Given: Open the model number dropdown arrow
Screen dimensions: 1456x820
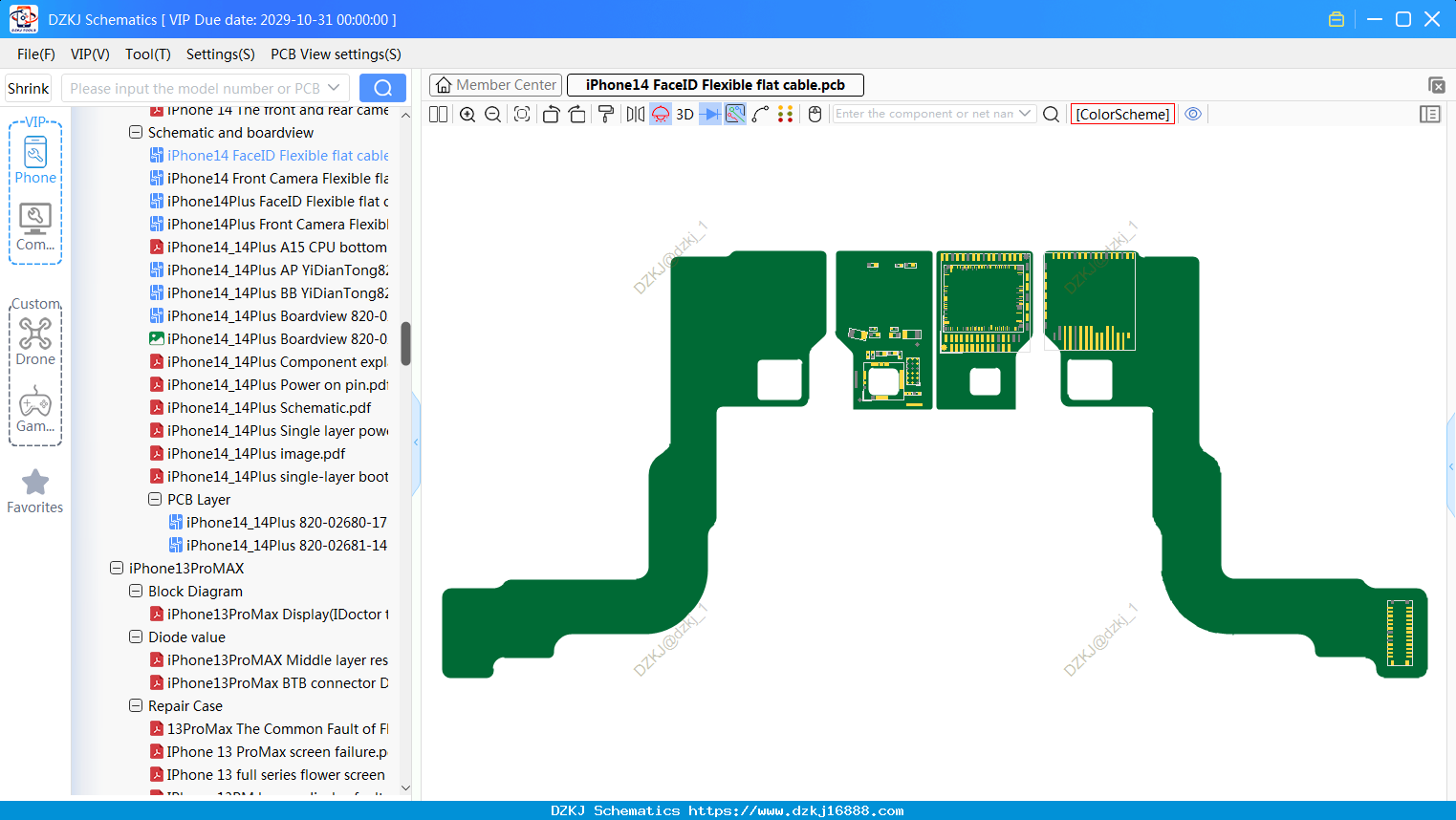Looking at the screenshot, I should pyautogui.click(x=334, y=88).
